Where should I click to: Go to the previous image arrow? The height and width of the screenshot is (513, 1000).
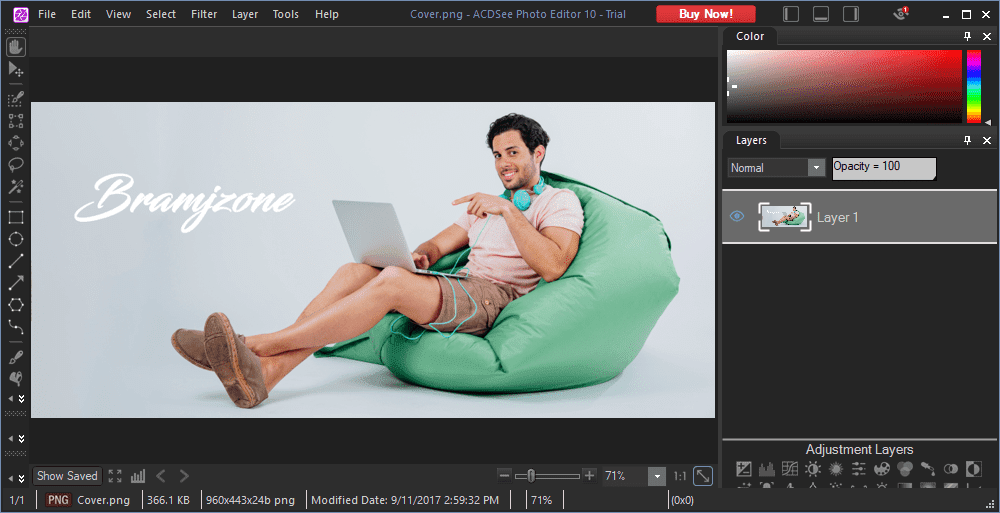tap(161, 476)
